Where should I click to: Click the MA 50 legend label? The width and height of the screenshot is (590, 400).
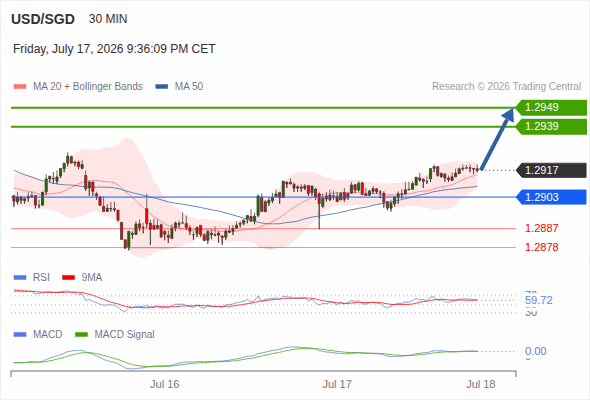coord(189,87)
